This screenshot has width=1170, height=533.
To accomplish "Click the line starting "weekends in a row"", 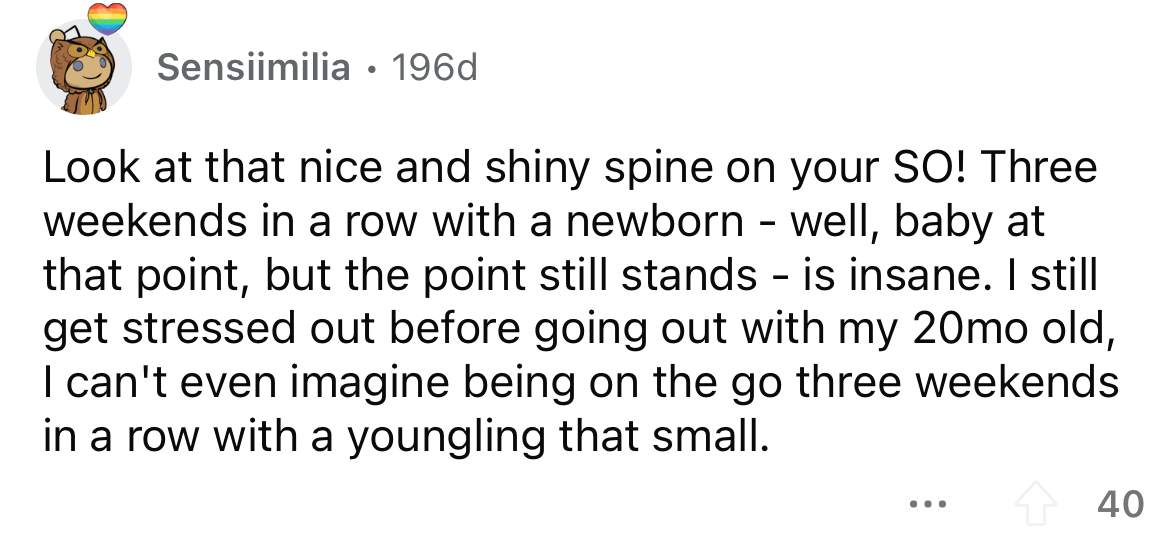I will point(543,221).
